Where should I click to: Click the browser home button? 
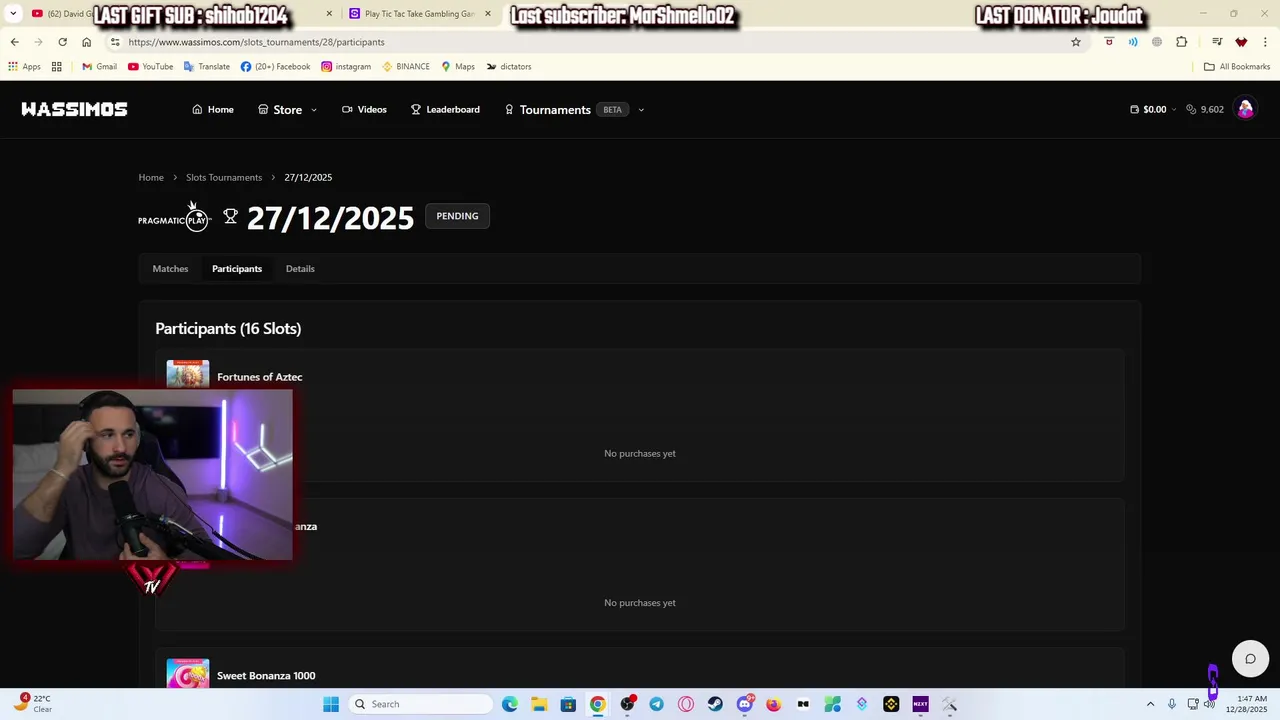coord(86,42)
